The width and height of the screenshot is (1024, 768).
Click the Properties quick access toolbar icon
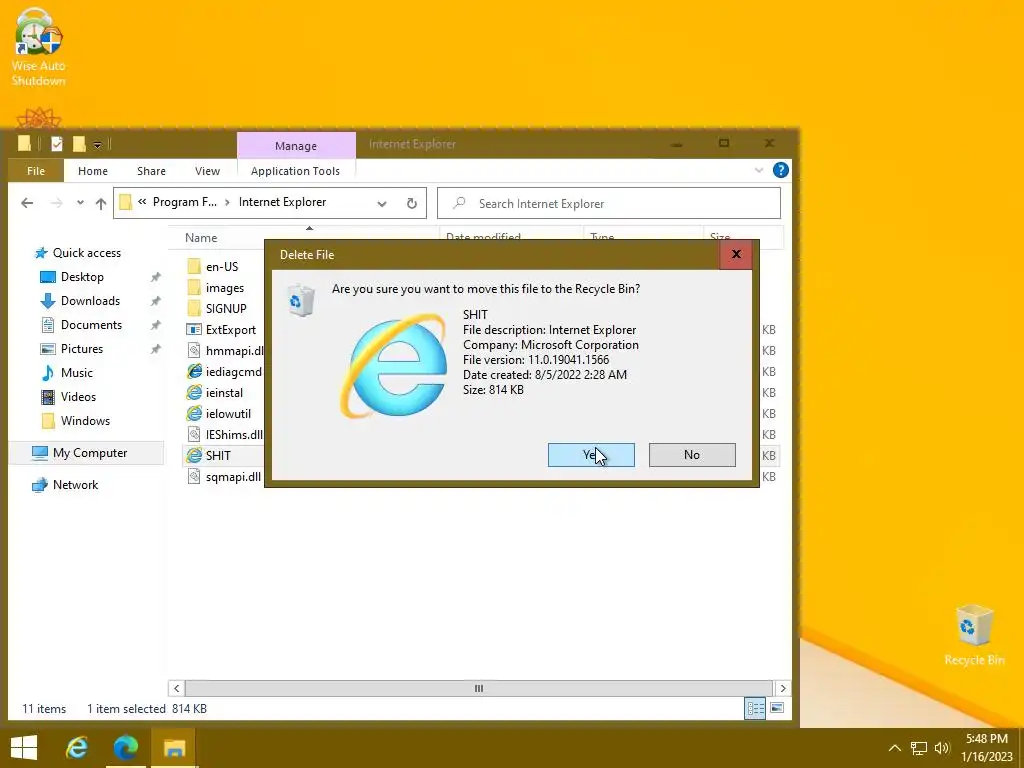point(57,144)
